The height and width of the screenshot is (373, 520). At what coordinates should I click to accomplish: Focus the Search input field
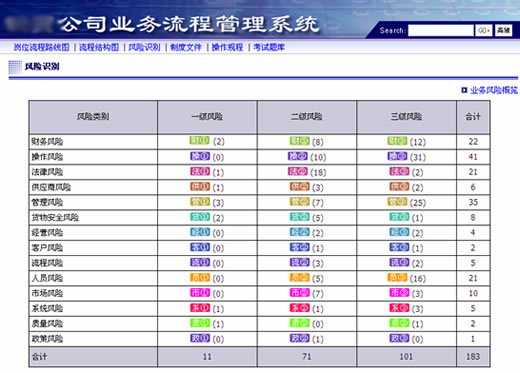click(441, 30)
